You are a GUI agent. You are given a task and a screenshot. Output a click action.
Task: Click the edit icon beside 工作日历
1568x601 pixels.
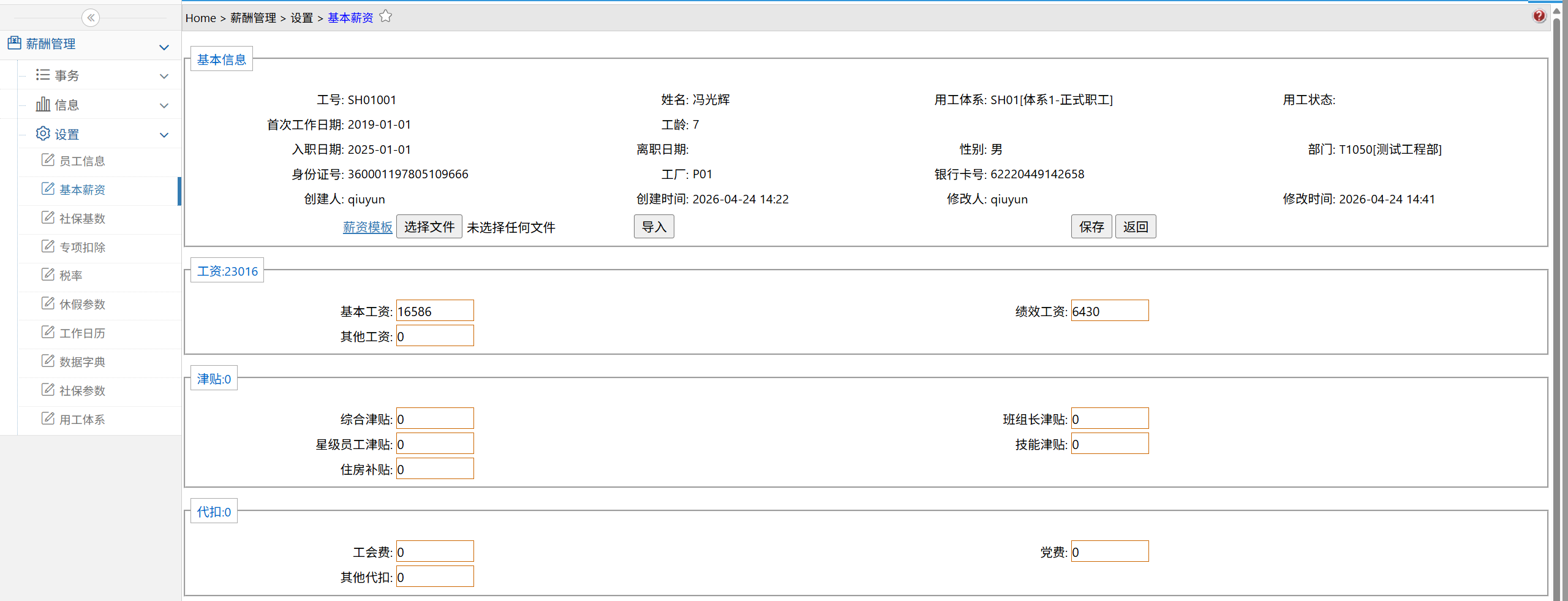pos(48,332)
